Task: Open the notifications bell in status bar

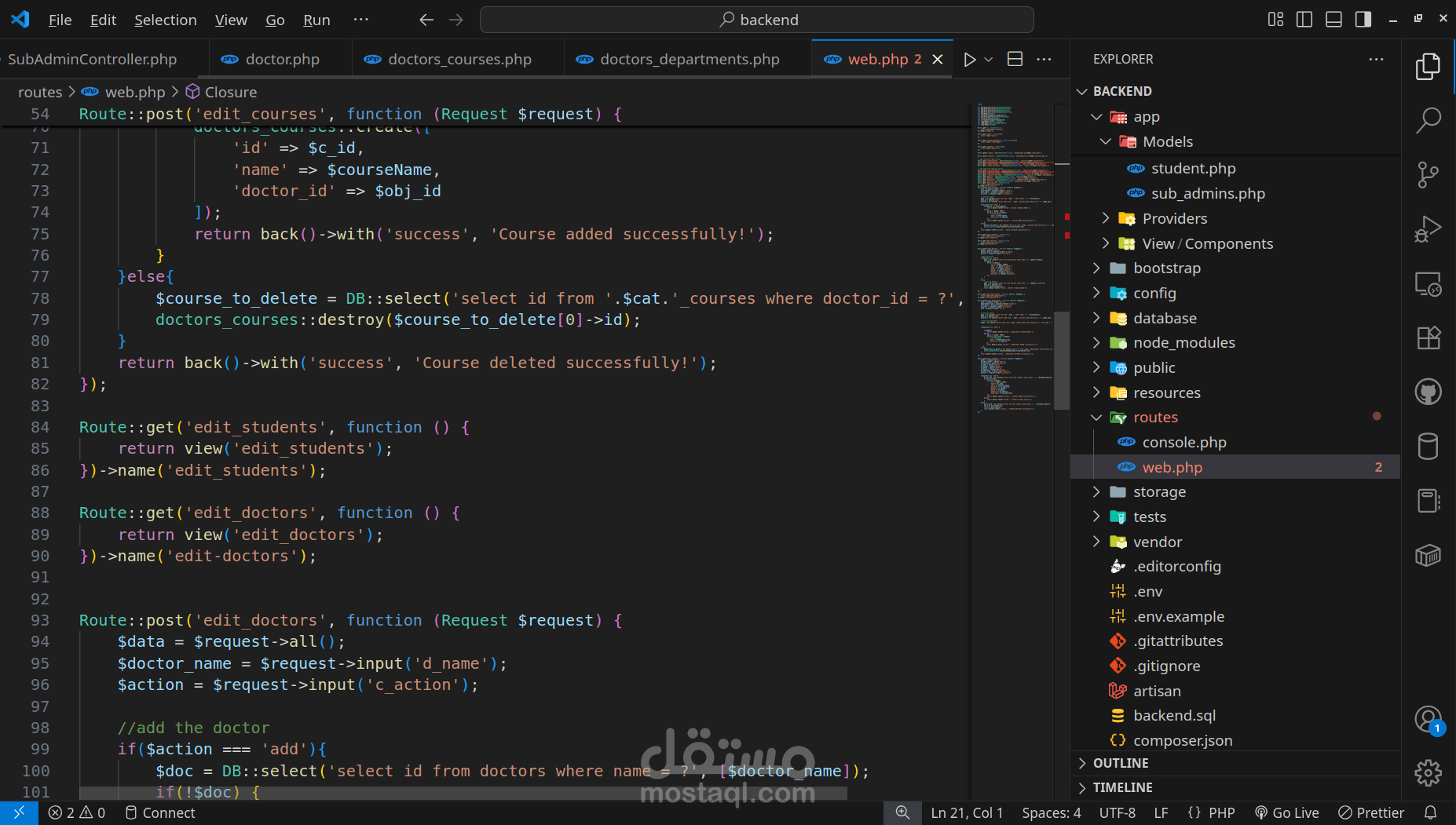Action: 1430,812
